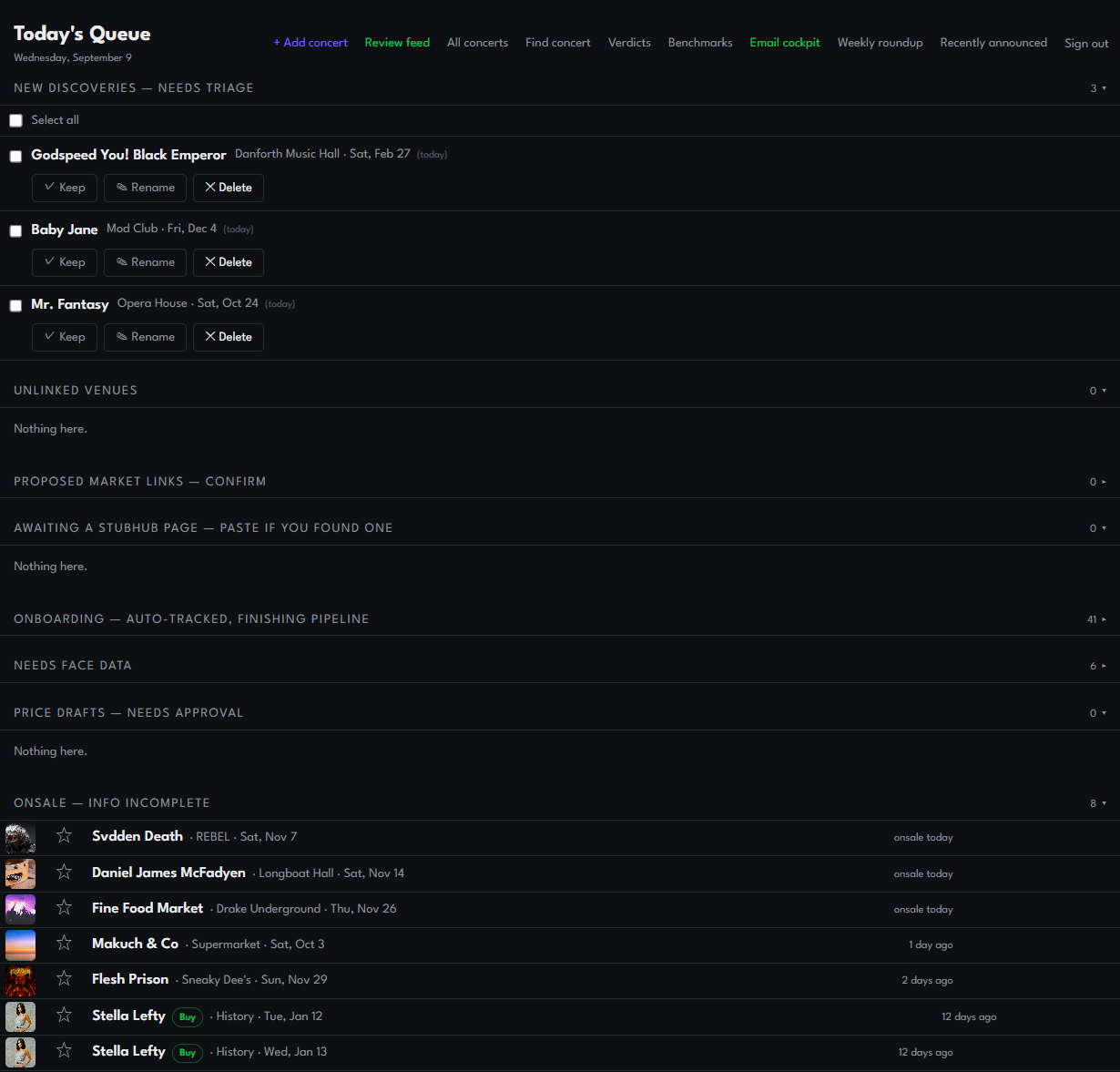Click '2 days ago' on Flesh Prison row
Image resolution: width=1120 pixels, height=1072 pixels.
tap(927, 980)
